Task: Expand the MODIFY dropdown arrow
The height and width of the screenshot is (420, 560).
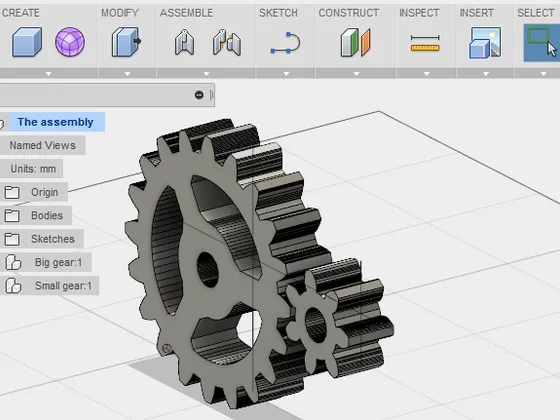Action: point(128,74)
